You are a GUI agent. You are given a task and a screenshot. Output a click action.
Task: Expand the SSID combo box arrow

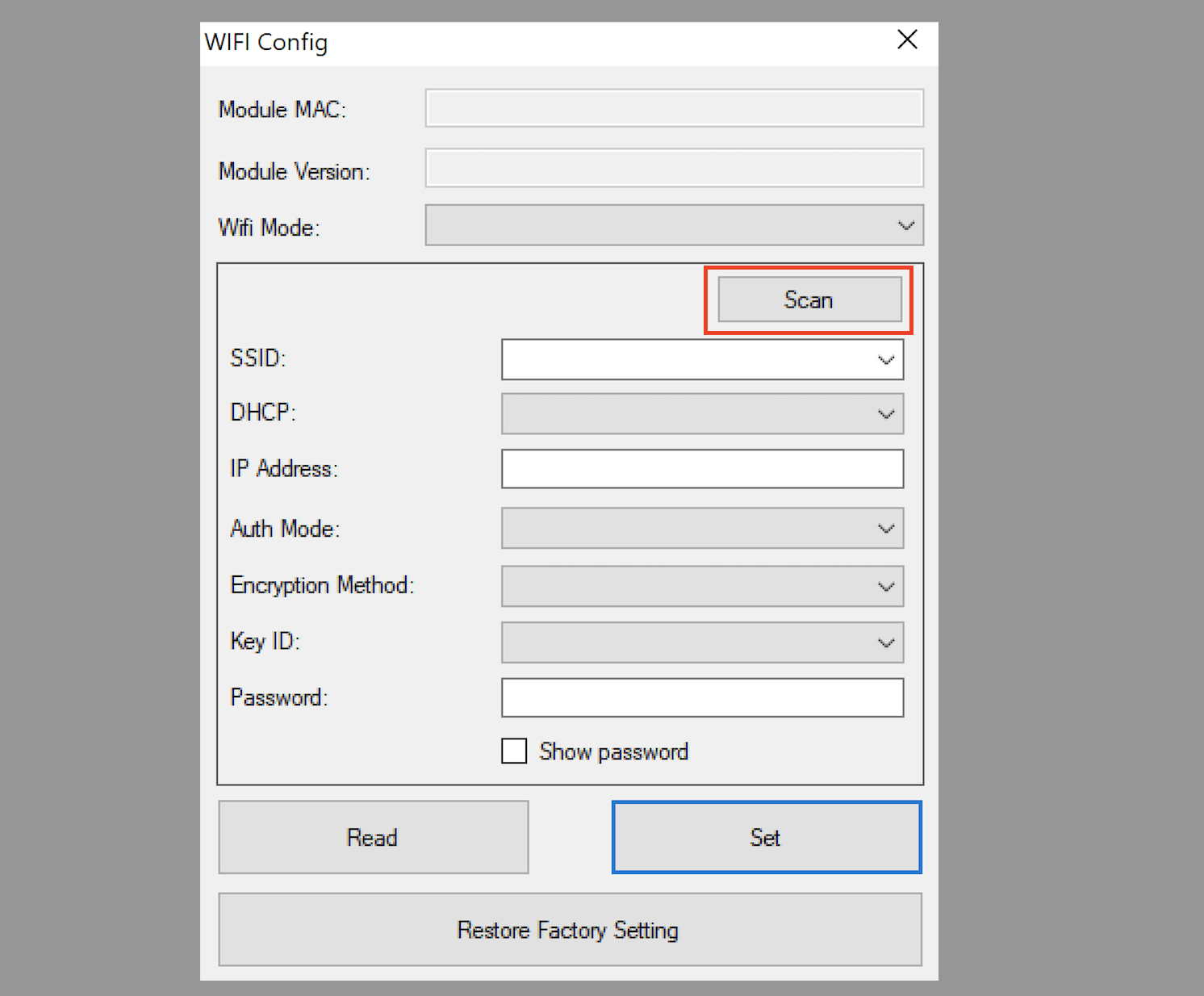click(886, 360)
